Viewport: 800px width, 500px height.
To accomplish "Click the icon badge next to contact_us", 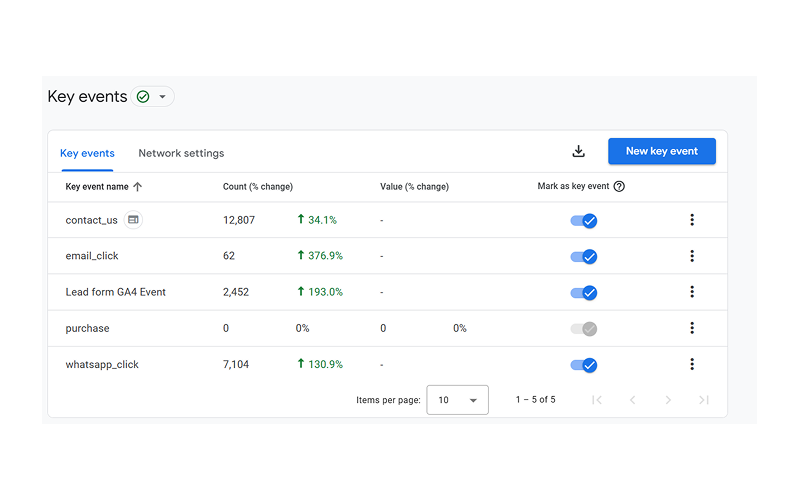I will pyautogui.click(x=133, y=220).
